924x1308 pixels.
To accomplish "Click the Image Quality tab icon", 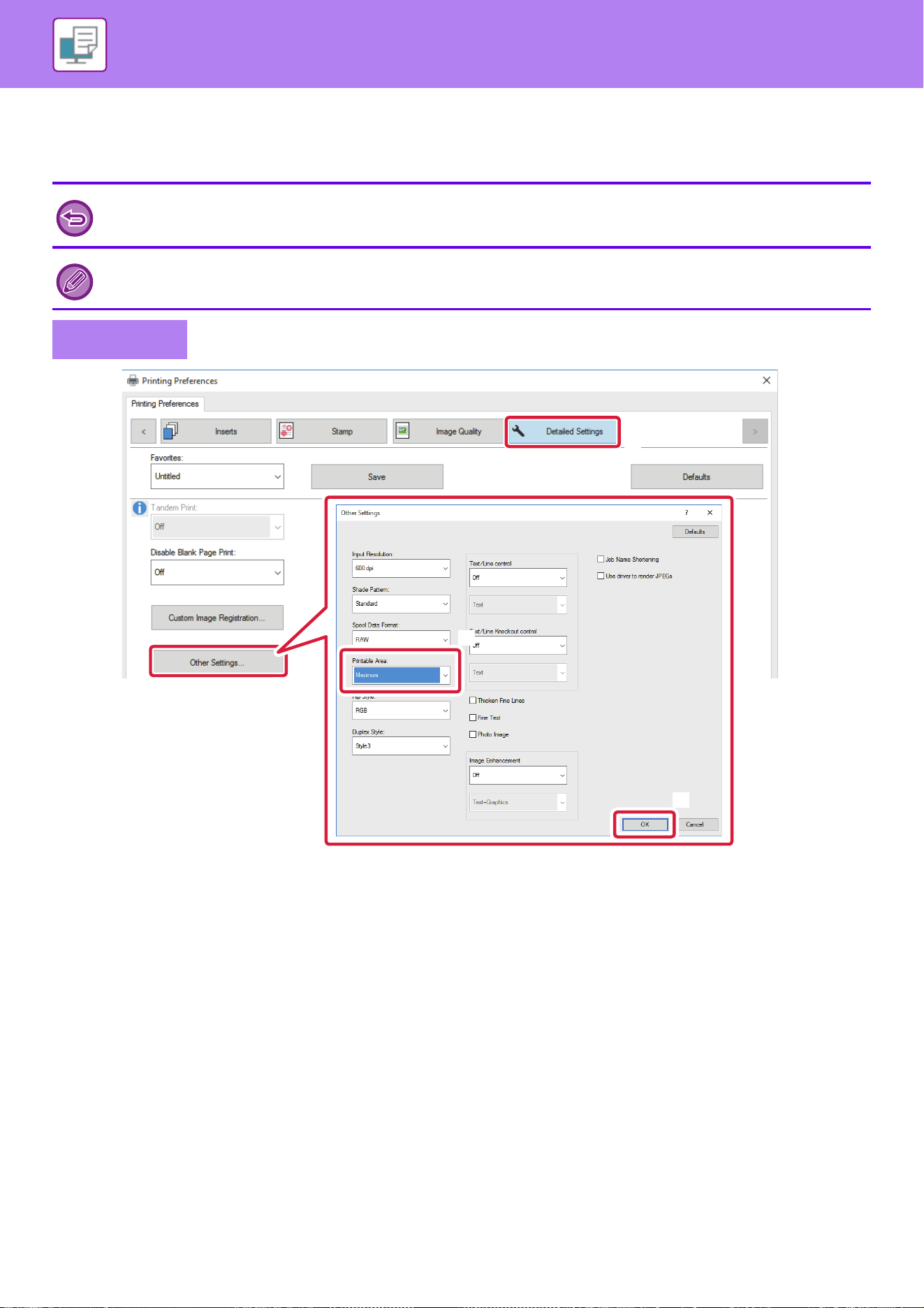I will [x=402, y=431].
